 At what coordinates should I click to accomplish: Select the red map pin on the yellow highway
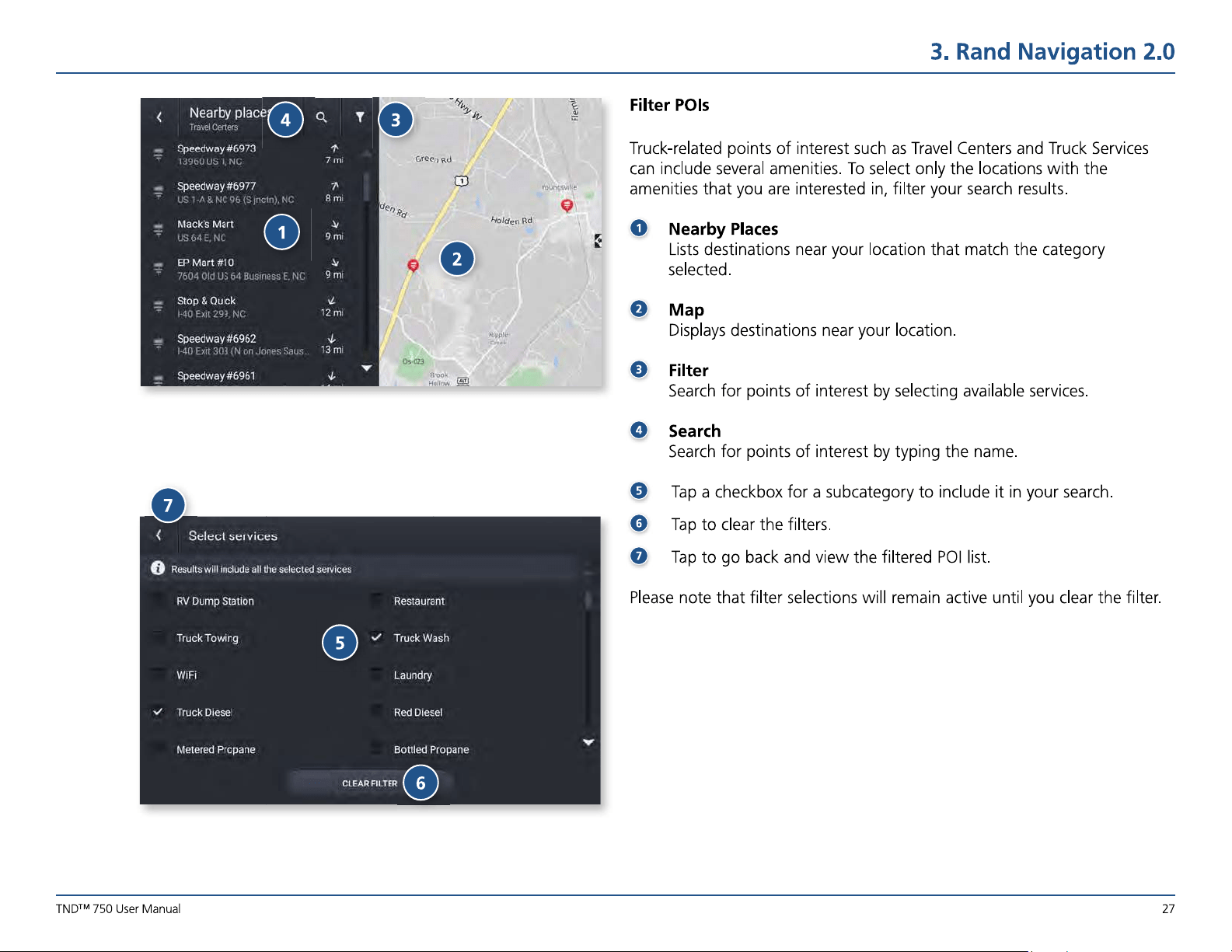(414, 266)
